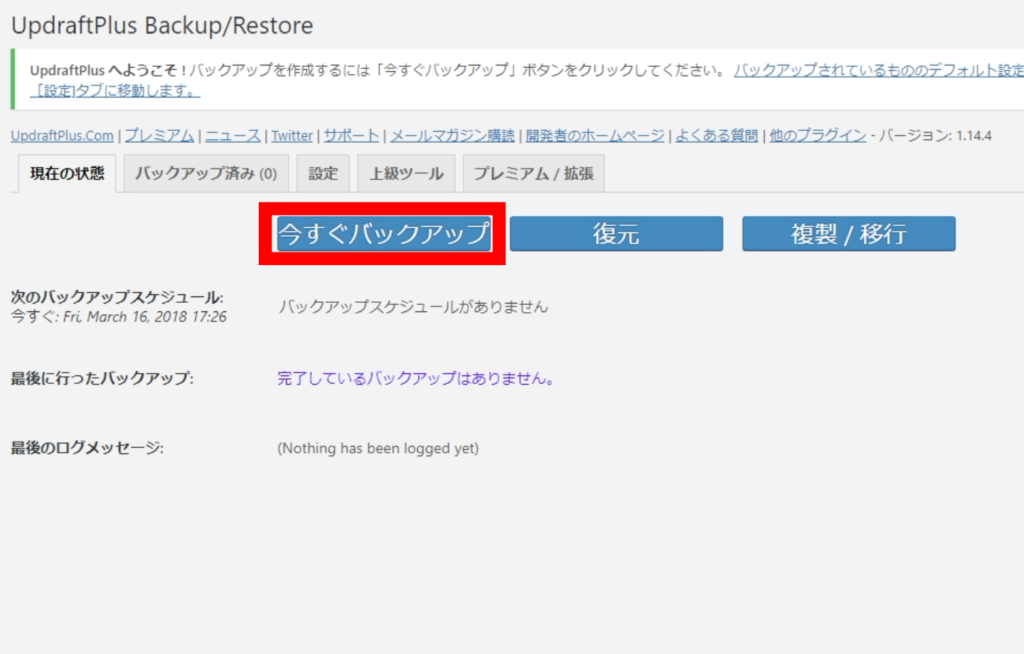The height and width of the screenshot is (654, 1024).
Task: Open the ニュース link
Action: (232, 136)
